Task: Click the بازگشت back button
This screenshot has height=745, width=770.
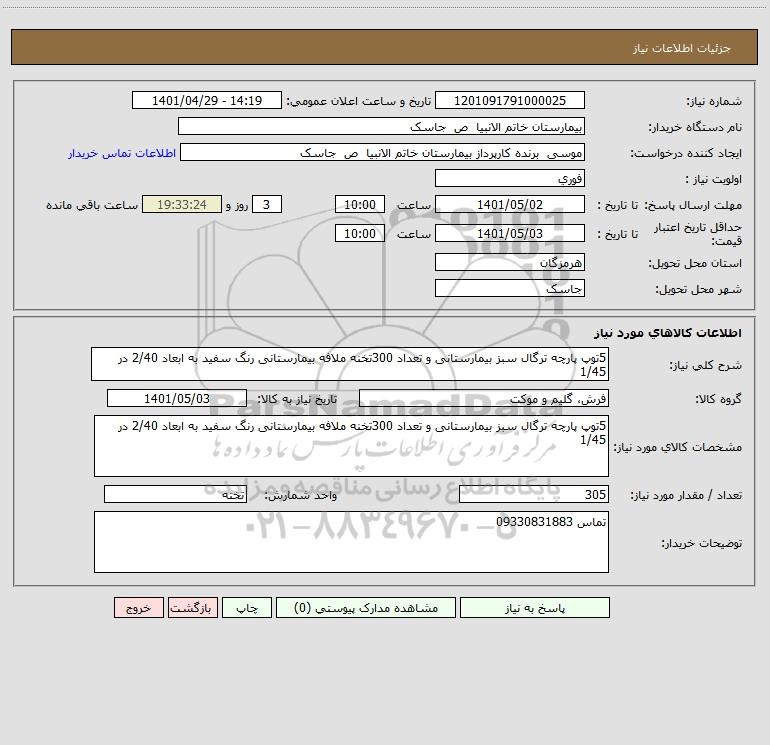Action: pyautogui.click(x=192, y=607)
